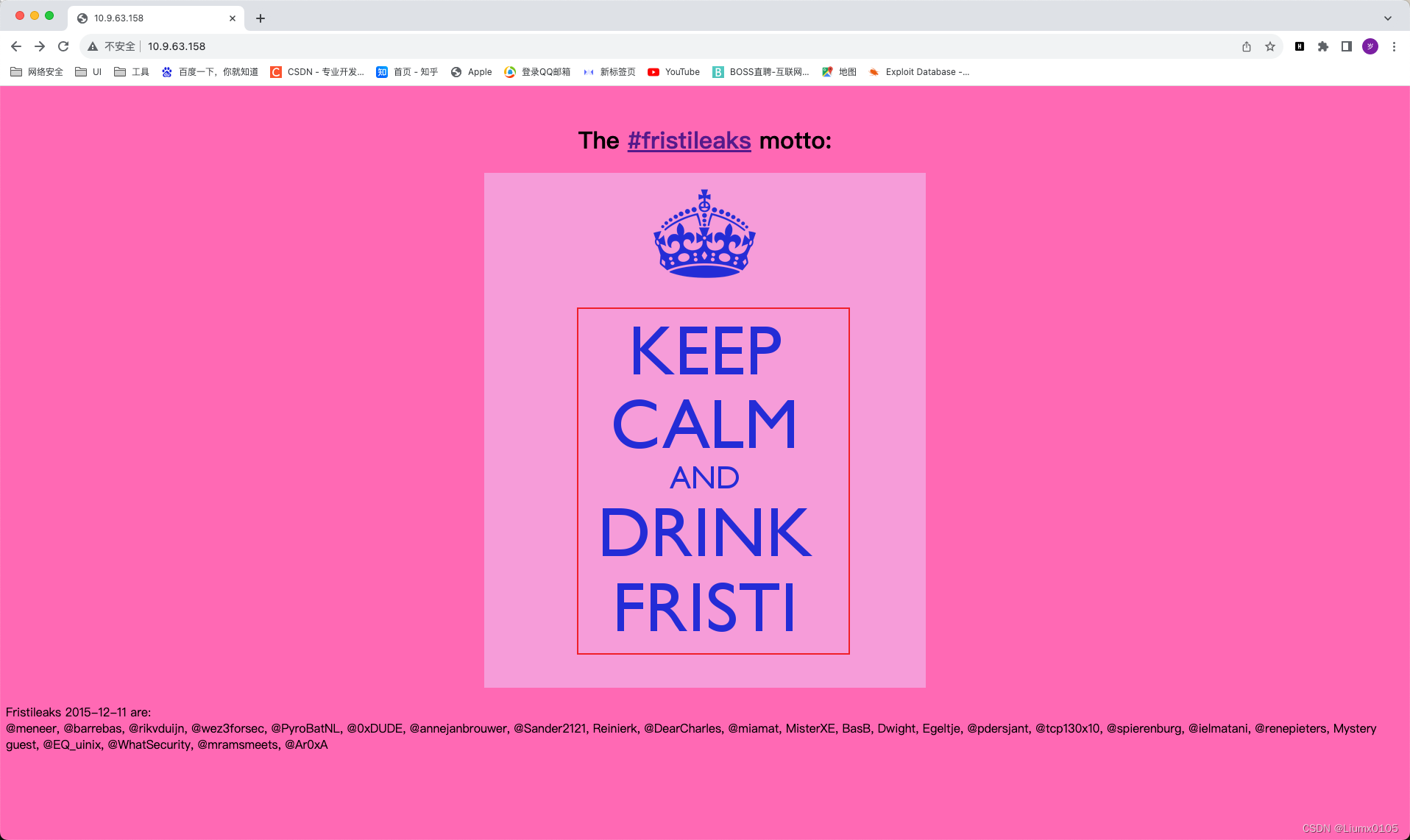This screenshot has width=1410, height=840.
Task: Open the purple profile avatar
Action: tap(1370, 46)
